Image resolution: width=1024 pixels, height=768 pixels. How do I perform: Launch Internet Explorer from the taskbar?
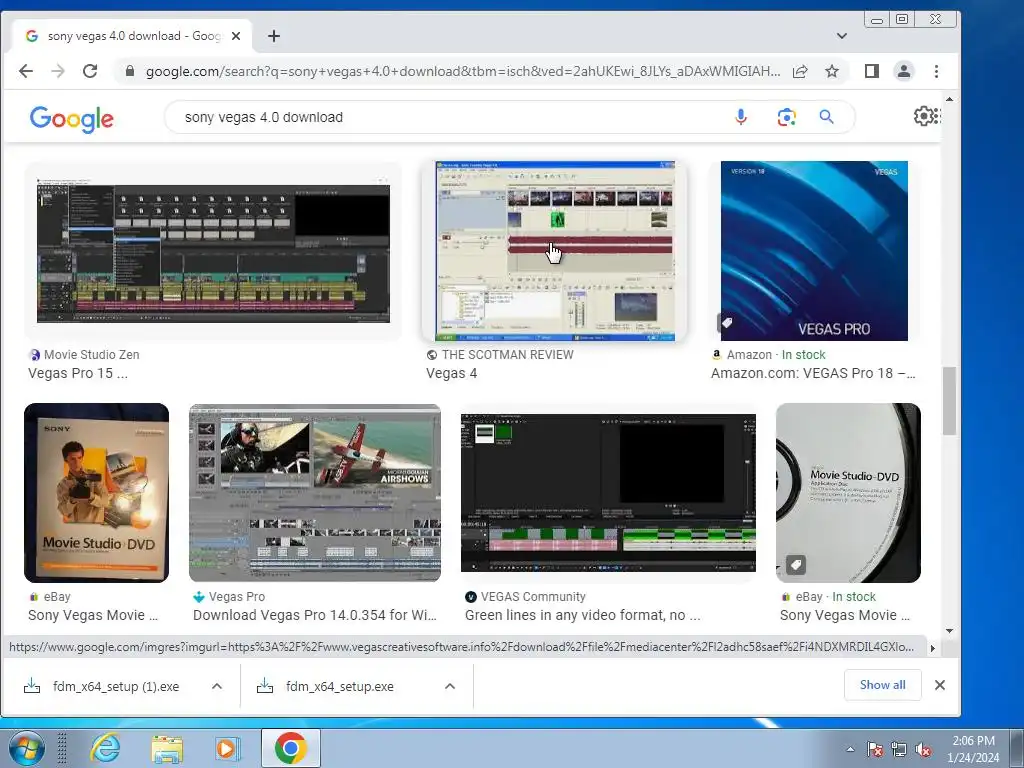tap(105, 748)
